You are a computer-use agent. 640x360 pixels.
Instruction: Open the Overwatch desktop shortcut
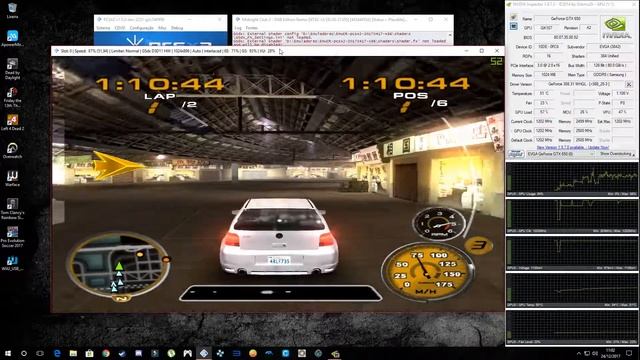[12, 150]
